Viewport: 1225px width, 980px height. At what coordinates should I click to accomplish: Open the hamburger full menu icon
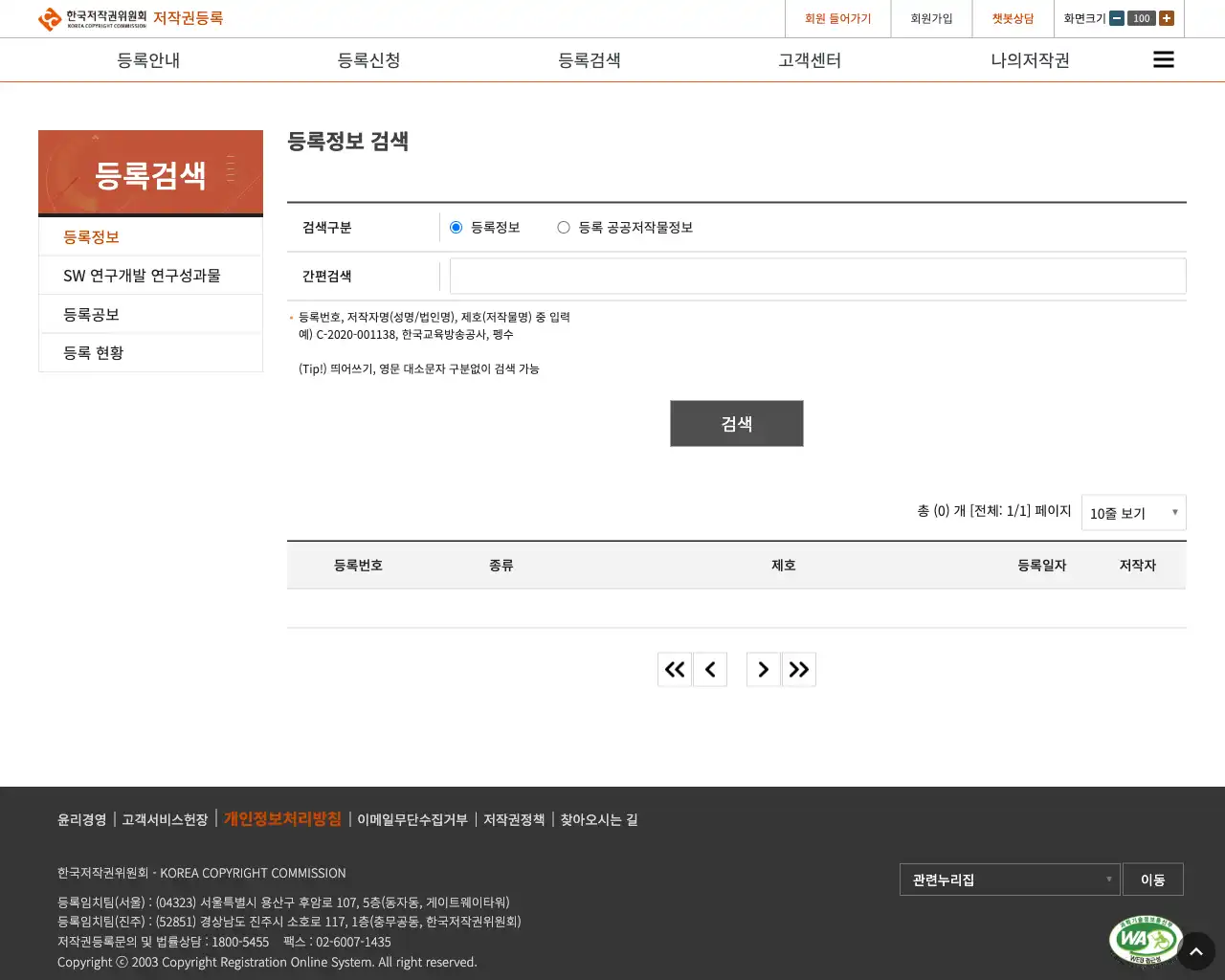(x=1163, y=60)
